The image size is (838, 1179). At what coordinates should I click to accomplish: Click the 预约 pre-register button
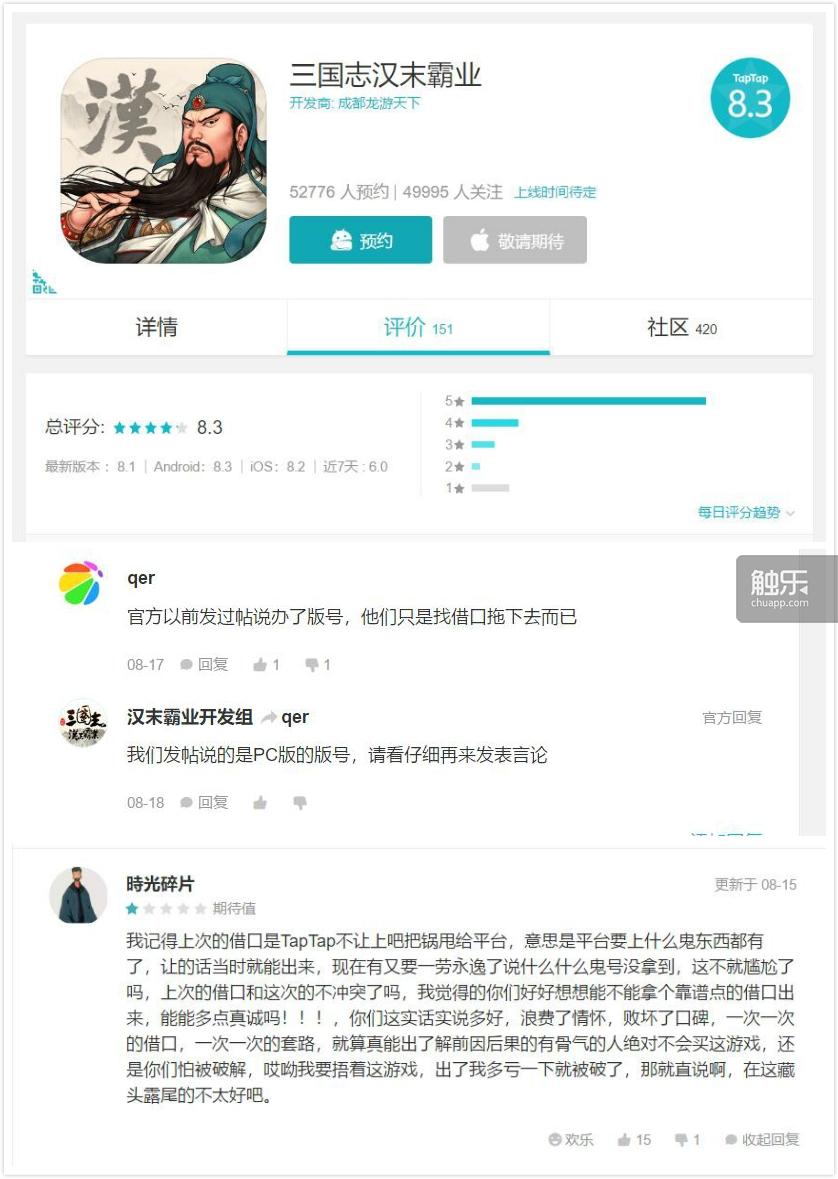tap(360, 240)
